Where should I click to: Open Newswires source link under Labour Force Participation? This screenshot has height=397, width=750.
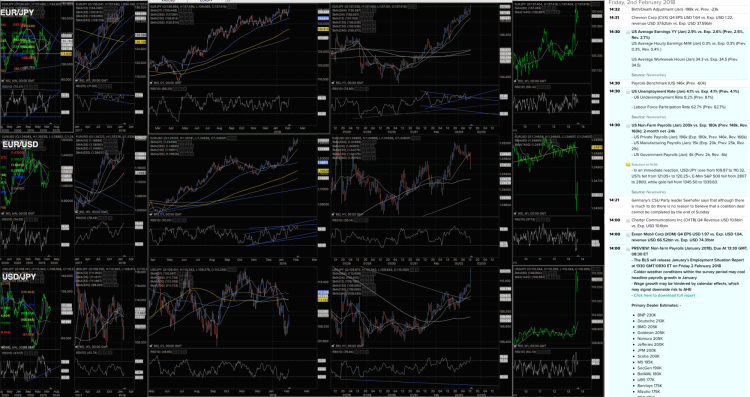click(655, 117)
